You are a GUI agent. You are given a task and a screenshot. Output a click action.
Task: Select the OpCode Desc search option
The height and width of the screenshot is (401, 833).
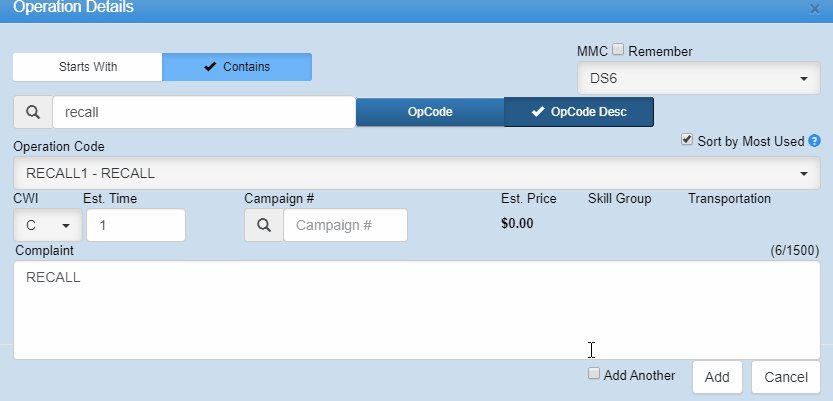[579, 112]
